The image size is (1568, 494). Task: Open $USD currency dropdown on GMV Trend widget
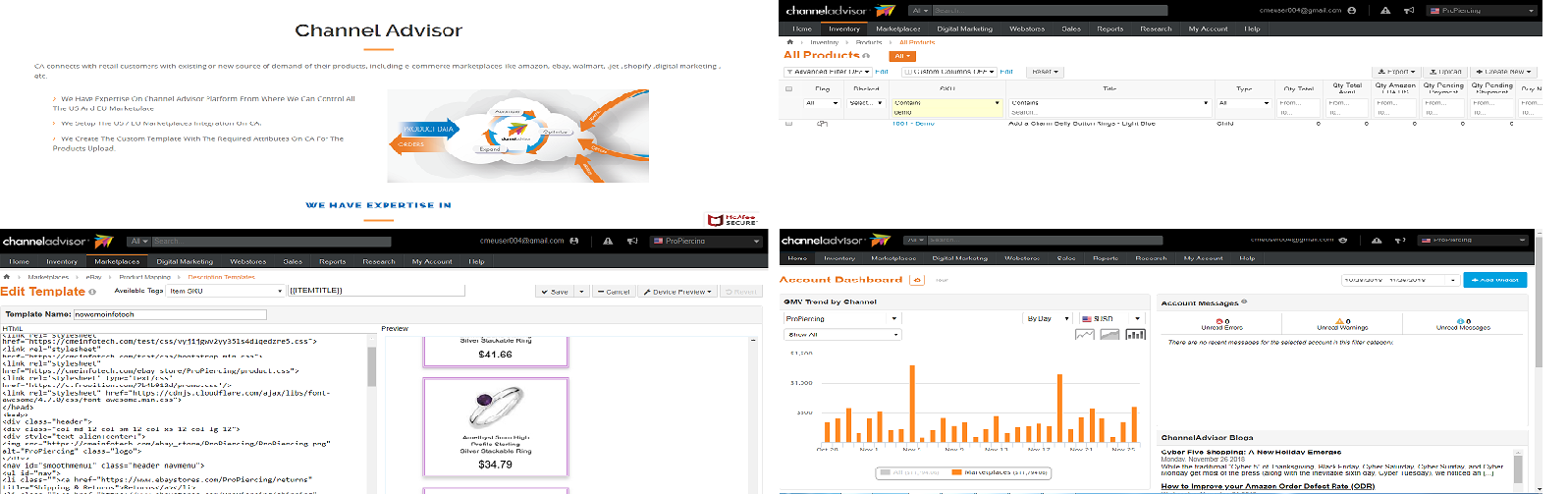pyautogui.click(x=1111, y=319)
